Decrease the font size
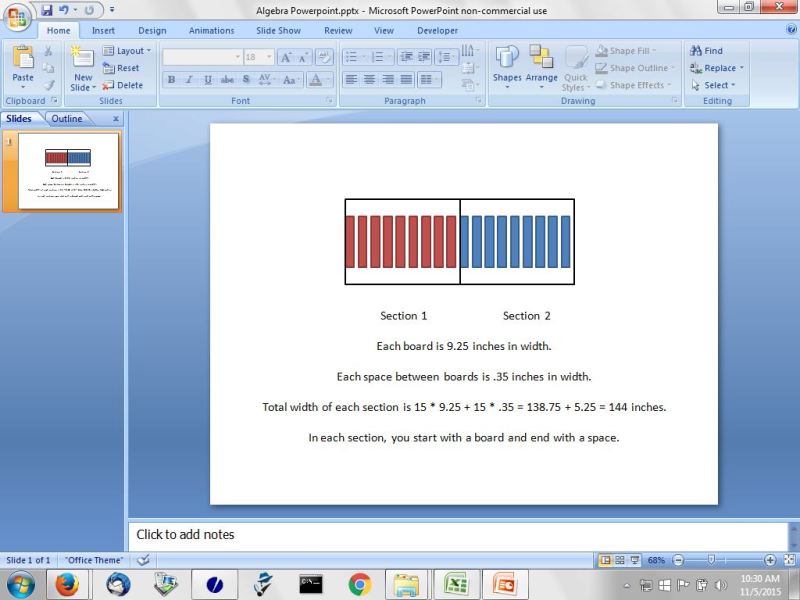 [303, 57]
